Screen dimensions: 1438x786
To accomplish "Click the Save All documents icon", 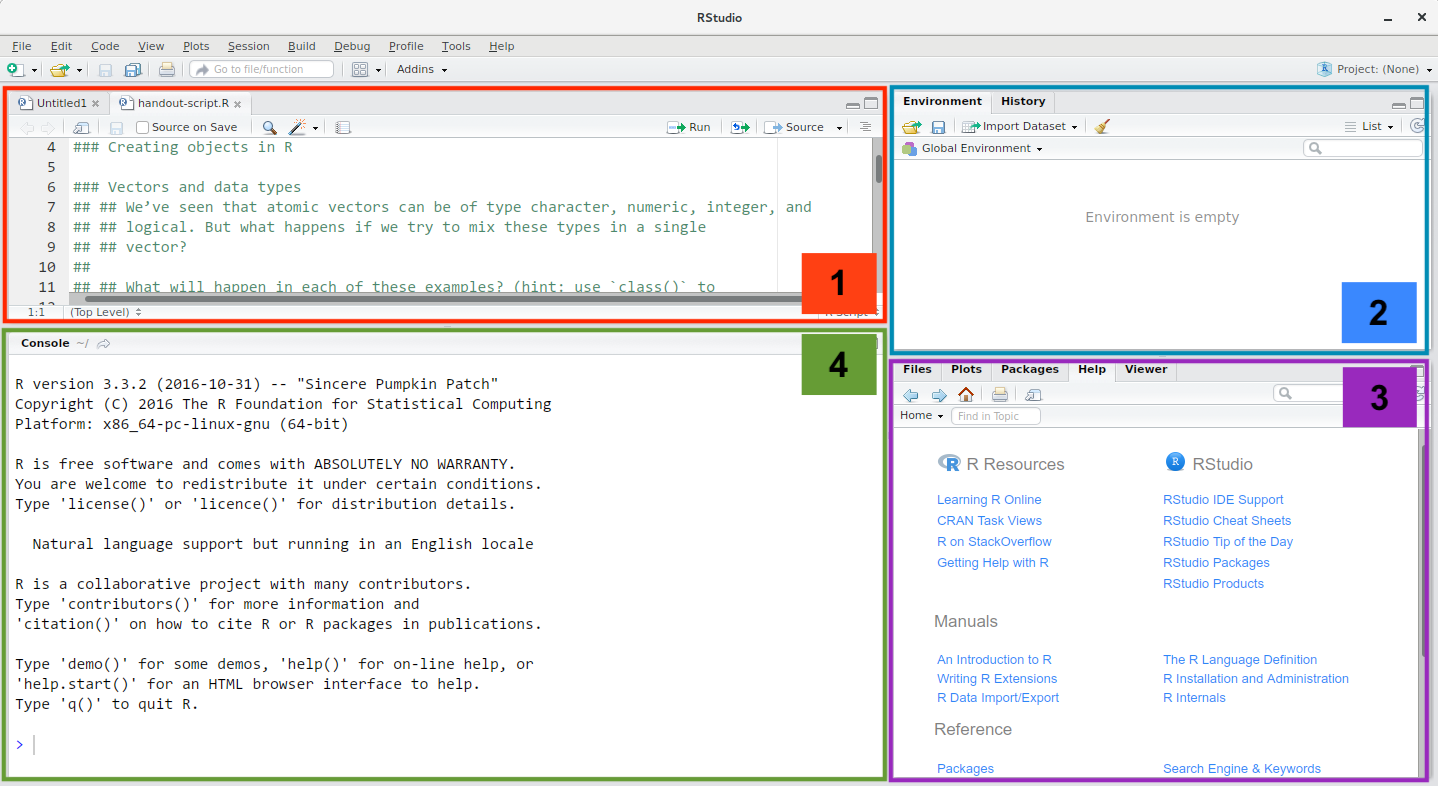I will coord(132,69).
